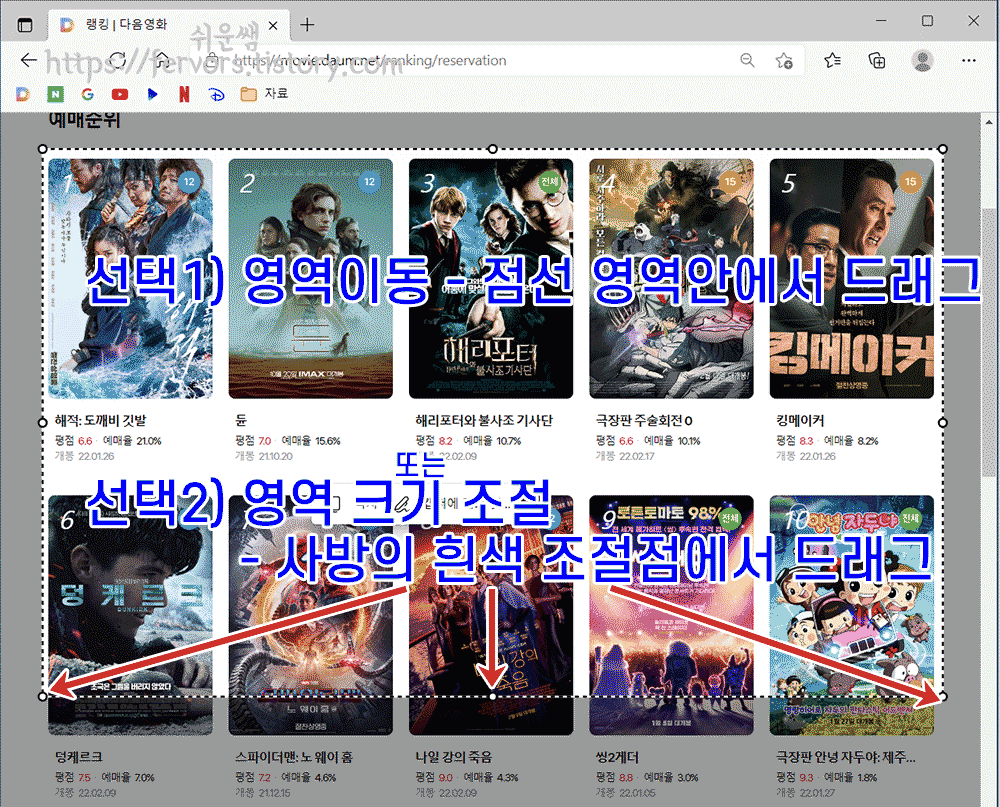1000x807 pixels.
Task: Open the 자료 bookmarks folder
Action: (x=264, y=94)
